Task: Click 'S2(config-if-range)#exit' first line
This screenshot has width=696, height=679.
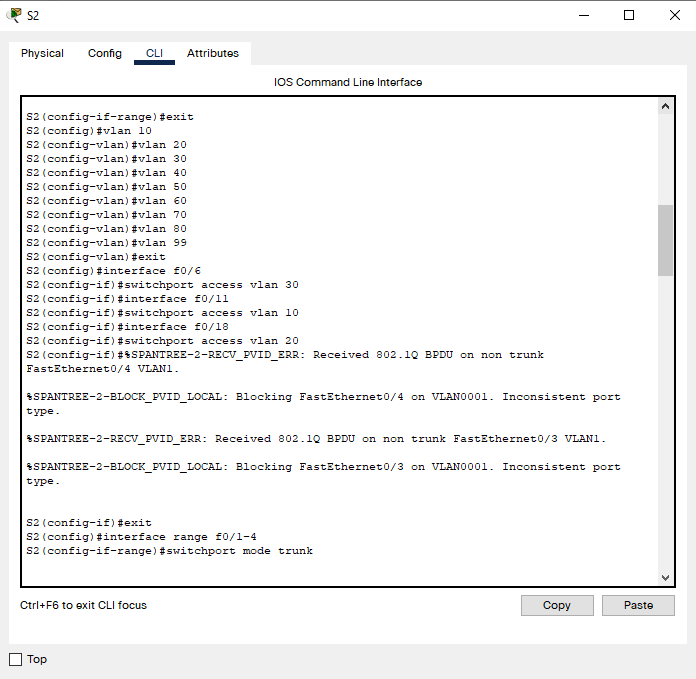Action: point(110,117)
